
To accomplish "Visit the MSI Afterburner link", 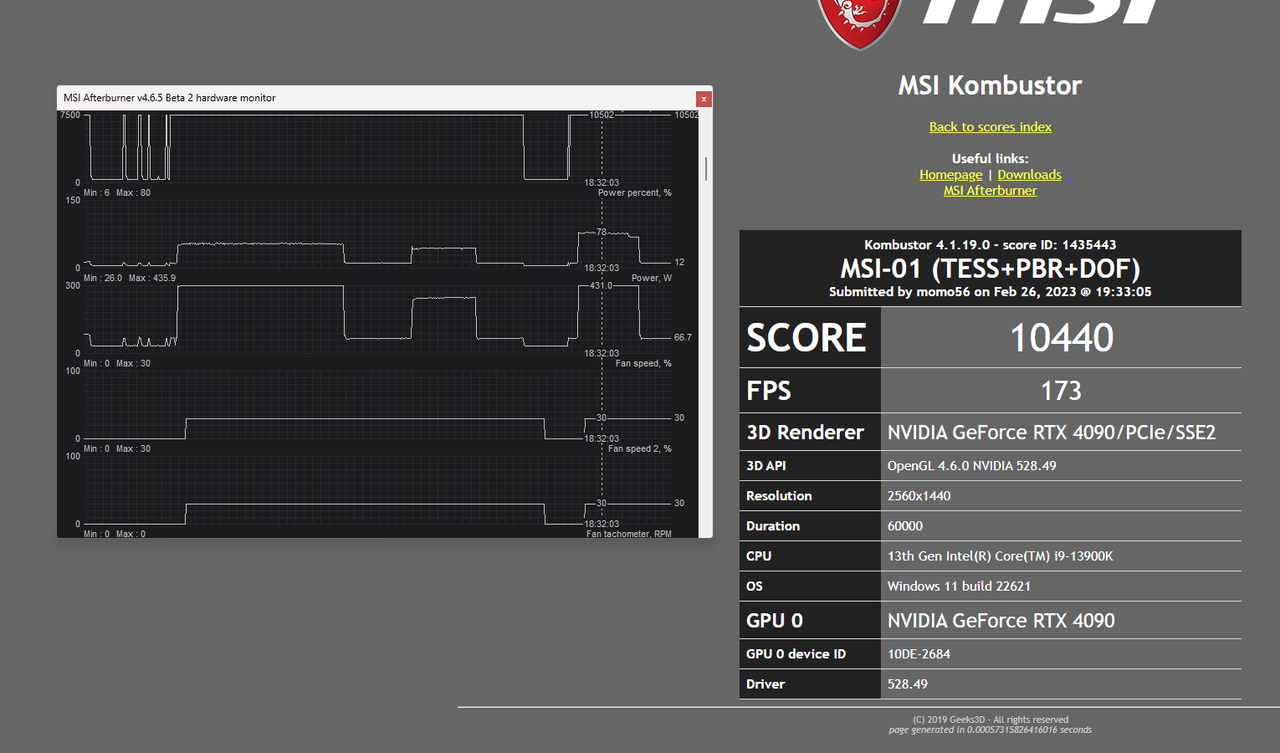I will (990, 191).
